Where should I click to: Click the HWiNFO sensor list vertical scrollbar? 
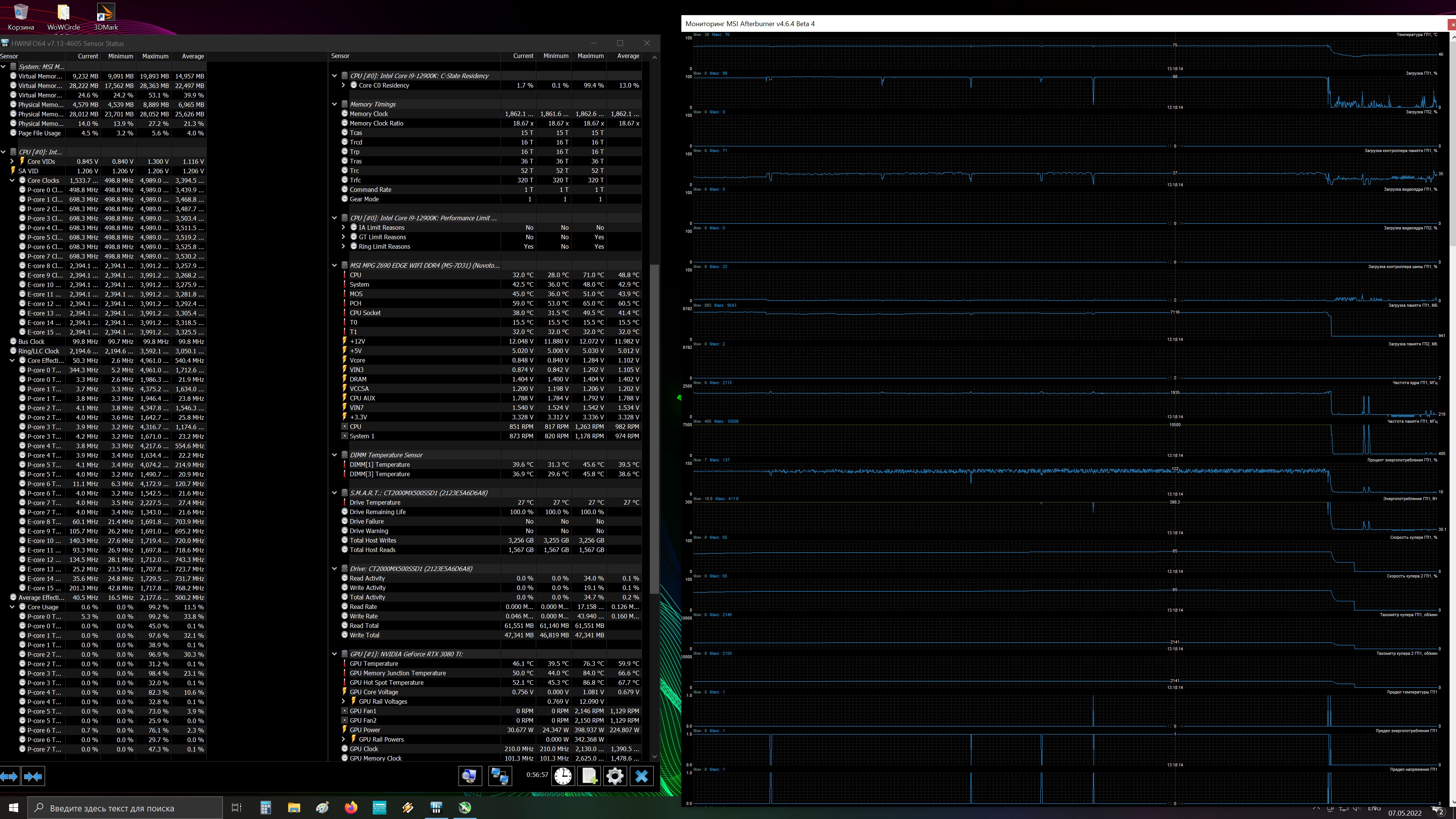pyautogui.click(x=654, y=430)
